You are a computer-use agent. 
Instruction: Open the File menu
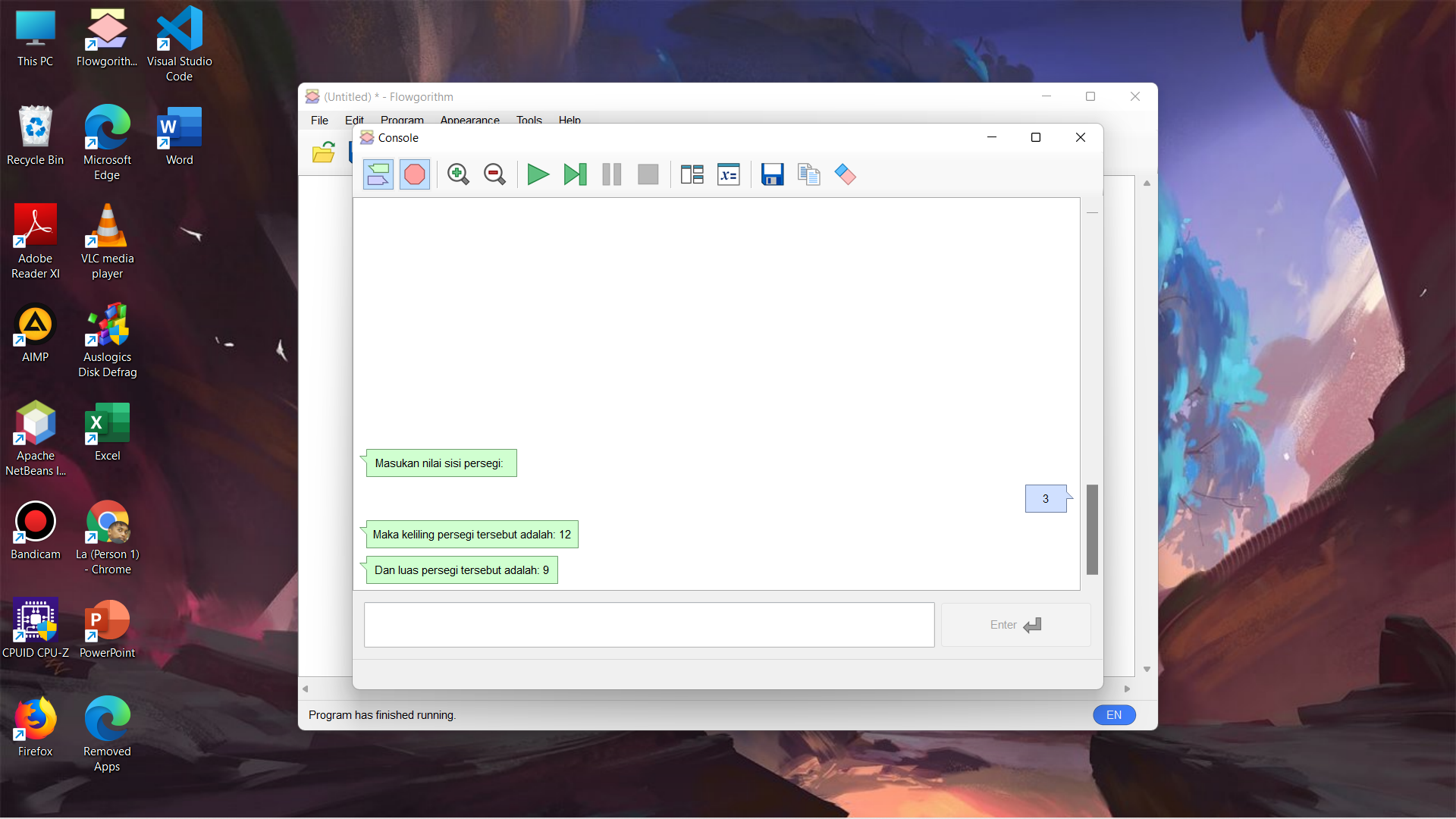tap(319, 120)
